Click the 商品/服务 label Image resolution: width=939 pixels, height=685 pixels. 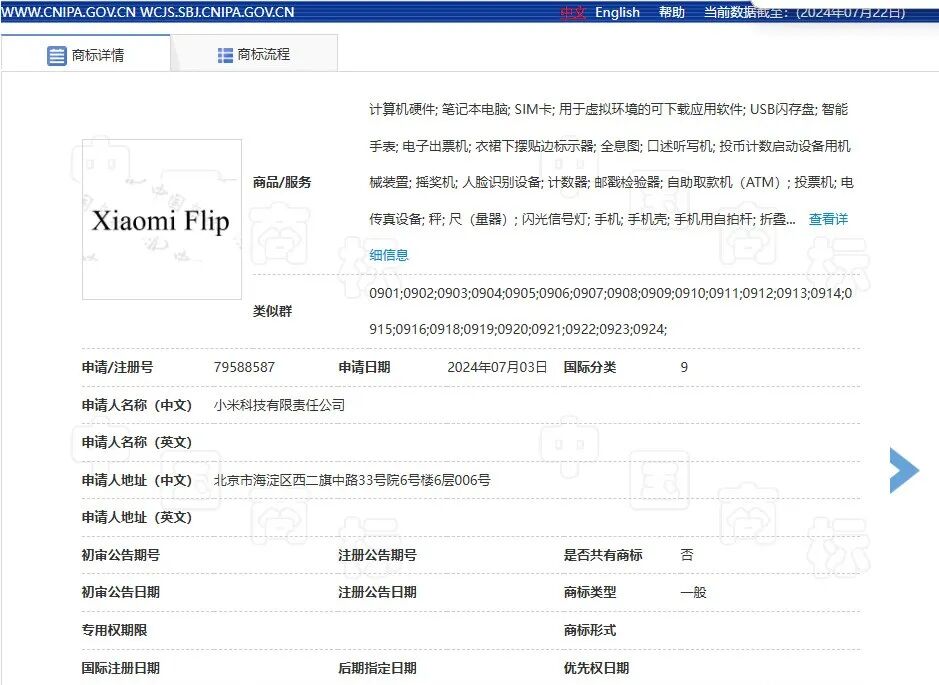[x=282, y=182]
